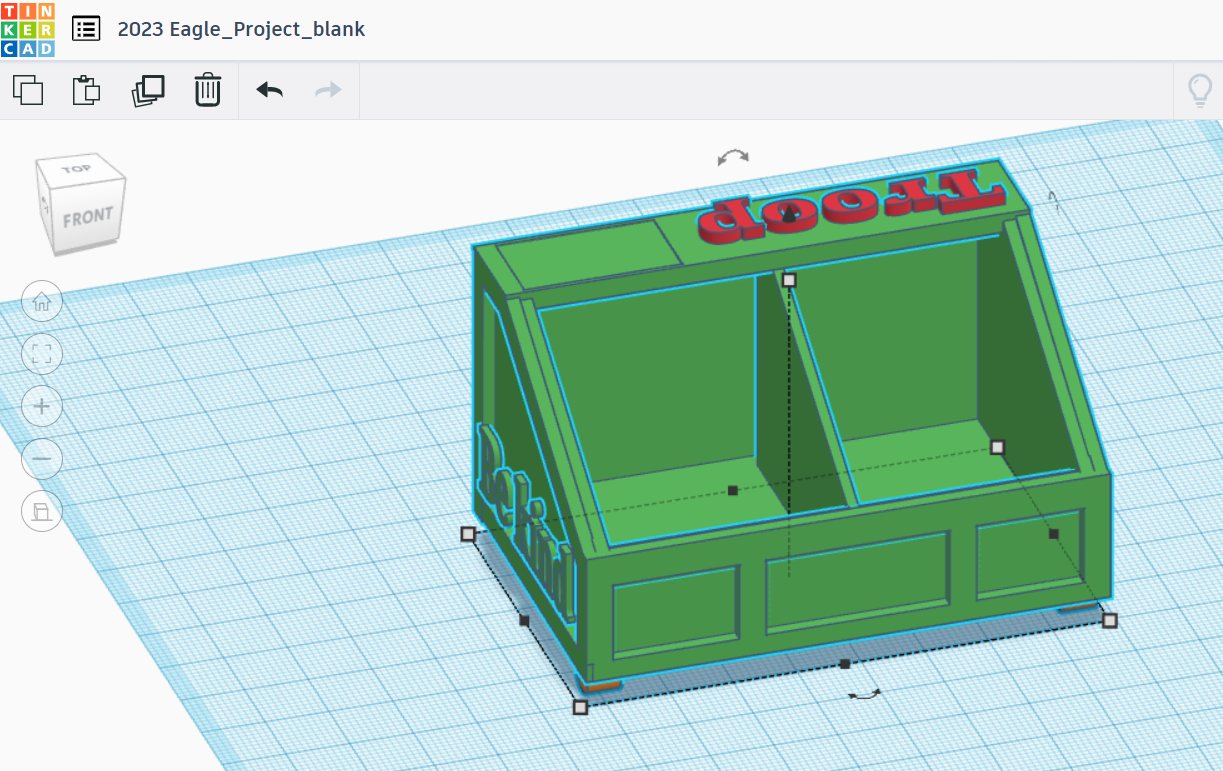This screenshot has height=771, width=1223.
Task: Click the left edge midpoint black handle
Action: 524,620
